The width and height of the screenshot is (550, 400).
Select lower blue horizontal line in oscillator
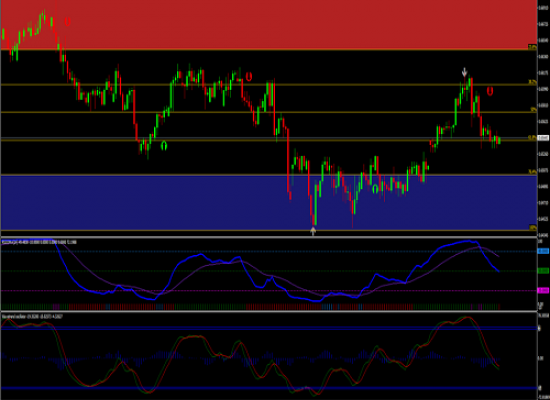[x=269, y=388]
